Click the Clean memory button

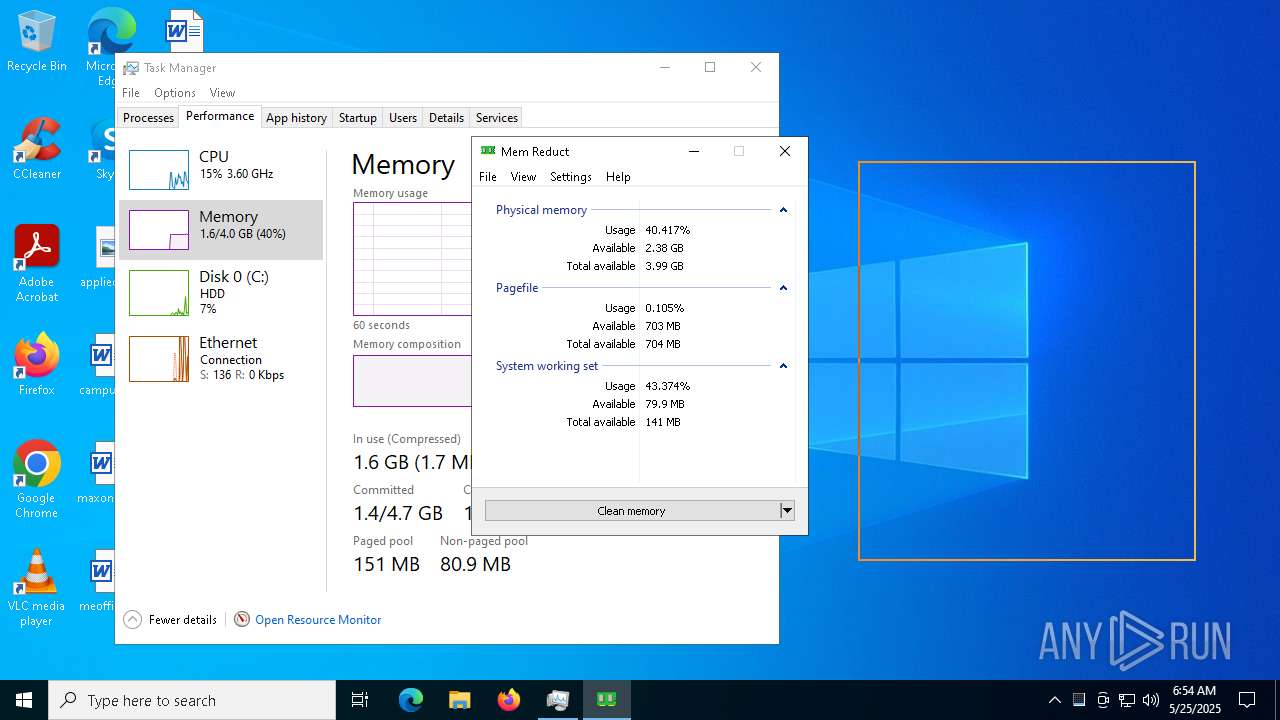pyautogui.click(x=631, y=511)
